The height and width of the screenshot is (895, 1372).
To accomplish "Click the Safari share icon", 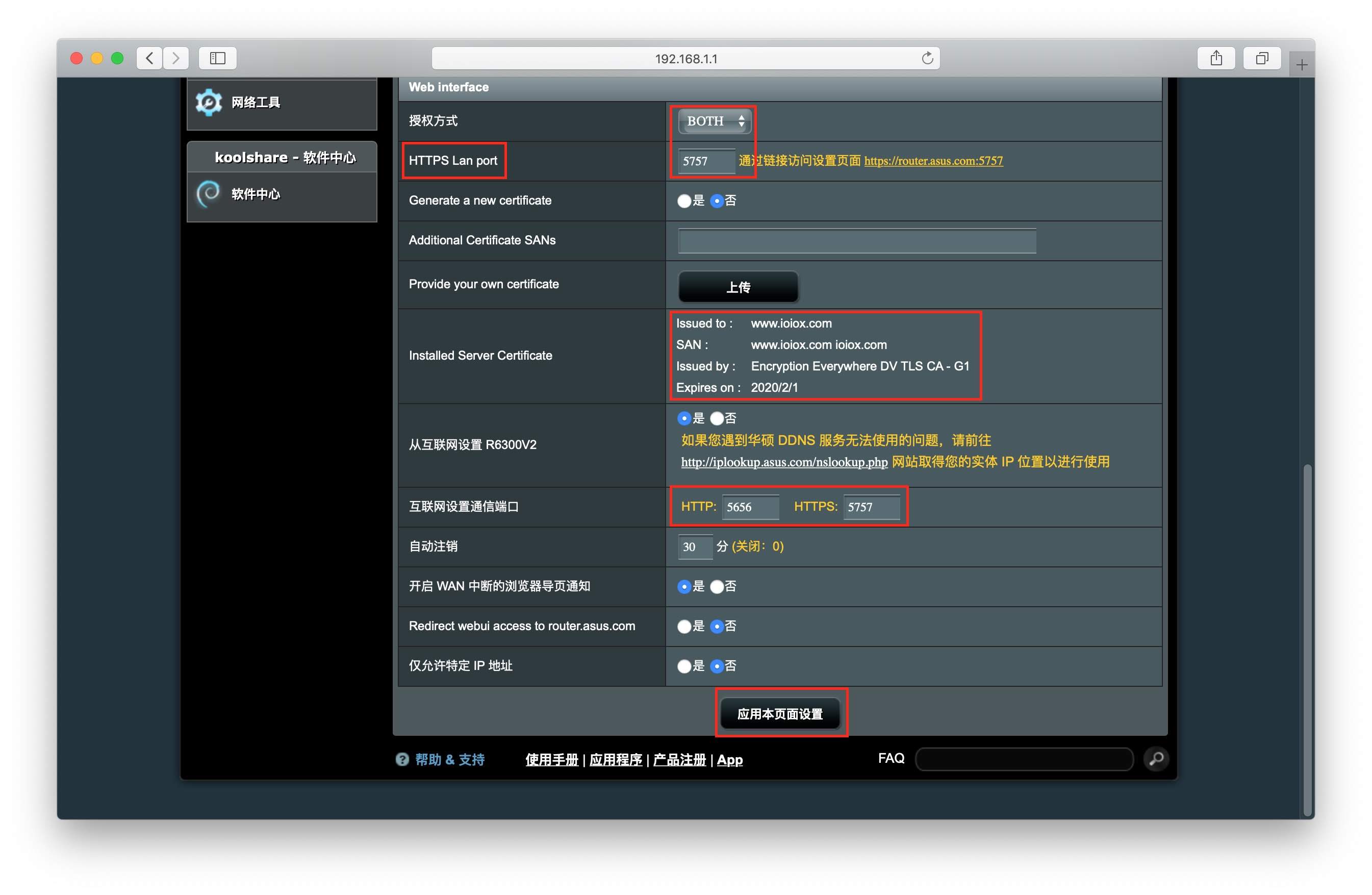I will (x=1216, y=58).
